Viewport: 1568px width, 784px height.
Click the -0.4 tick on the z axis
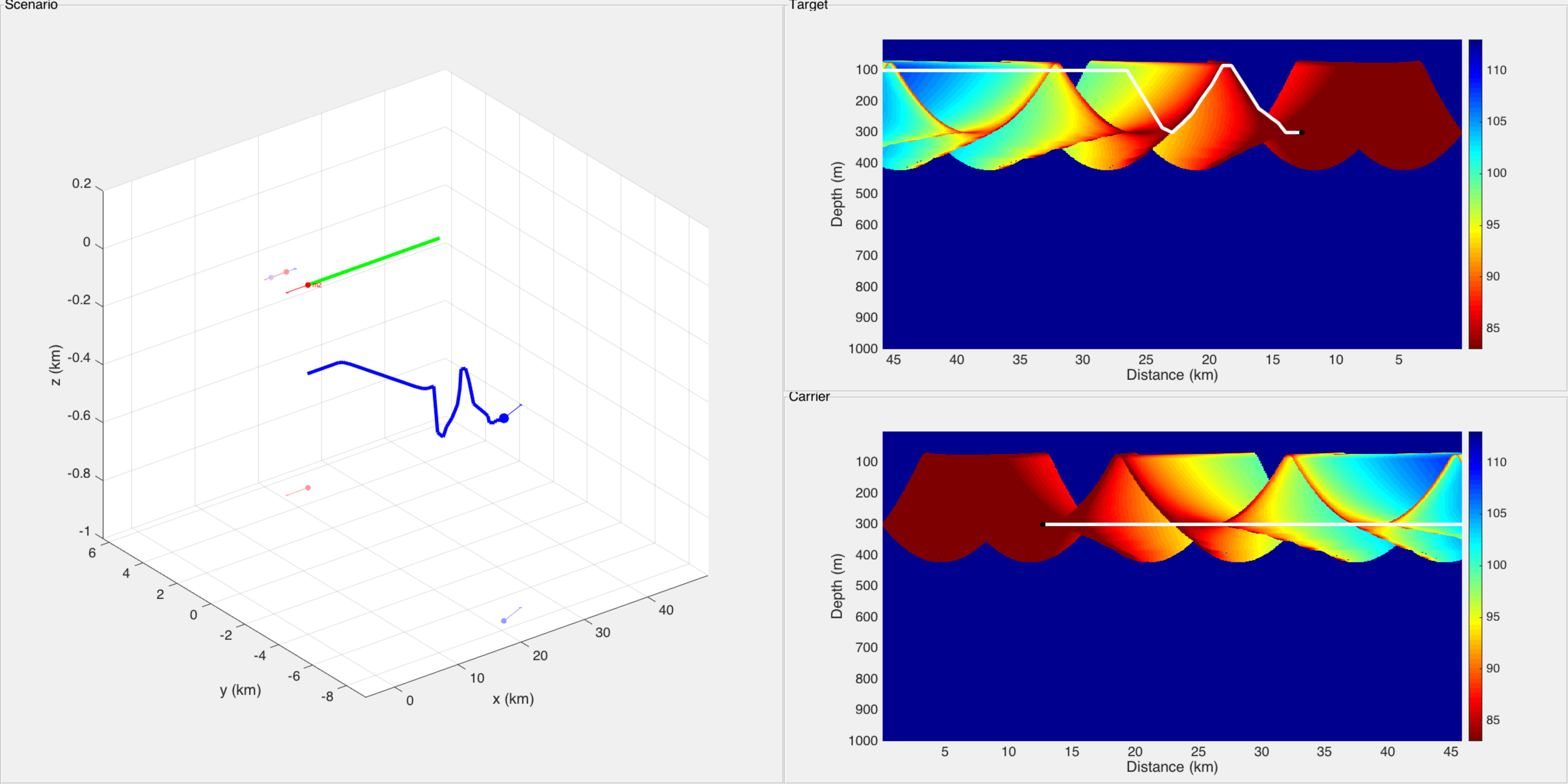(x=79, y=357)
